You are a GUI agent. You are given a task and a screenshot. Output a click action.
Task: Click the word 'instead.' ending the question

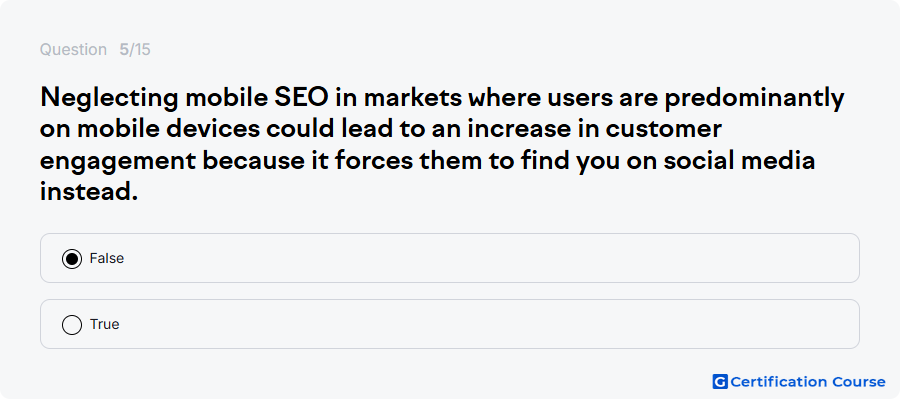[x=89, y=192]
